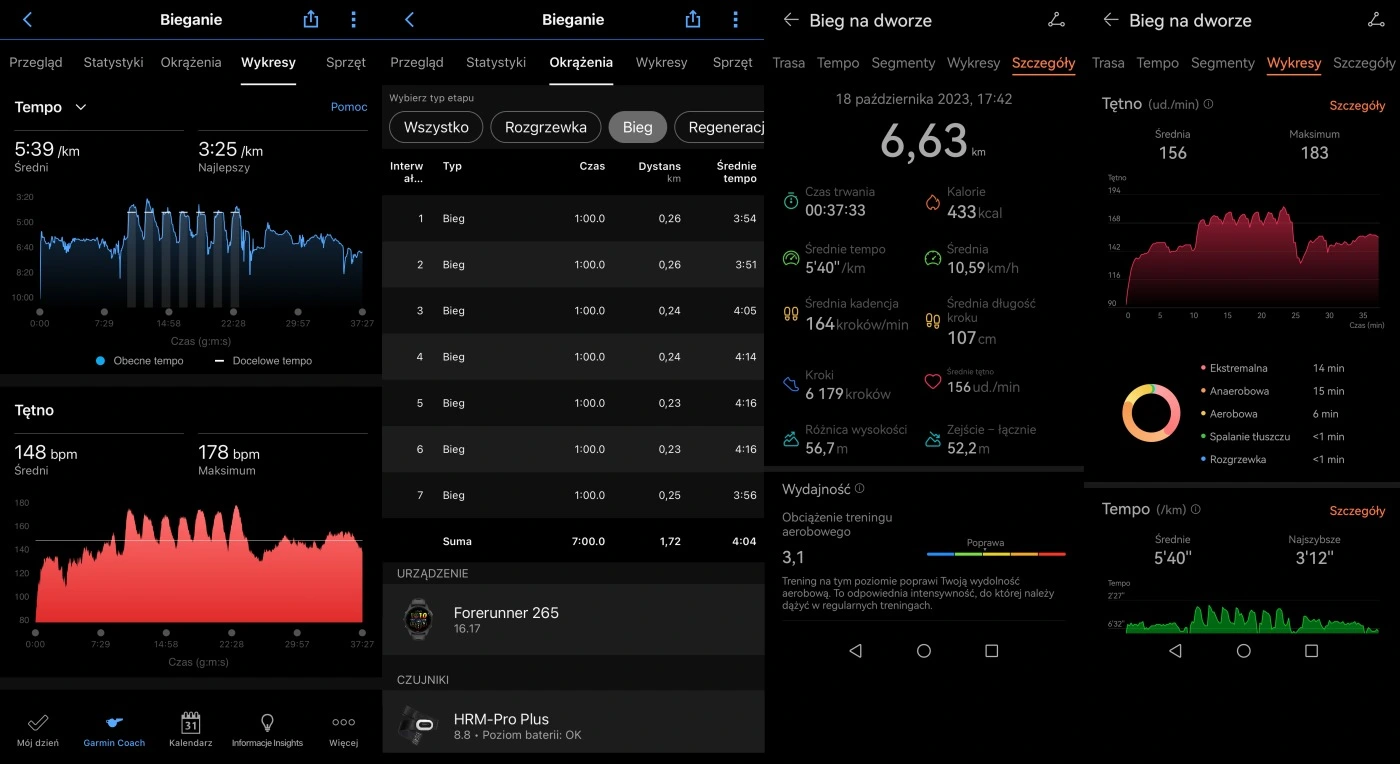Open Statystyki tab left of selected Okrążenia
The height and width of the screenshot is (764, 1400).
coord(496,62)
